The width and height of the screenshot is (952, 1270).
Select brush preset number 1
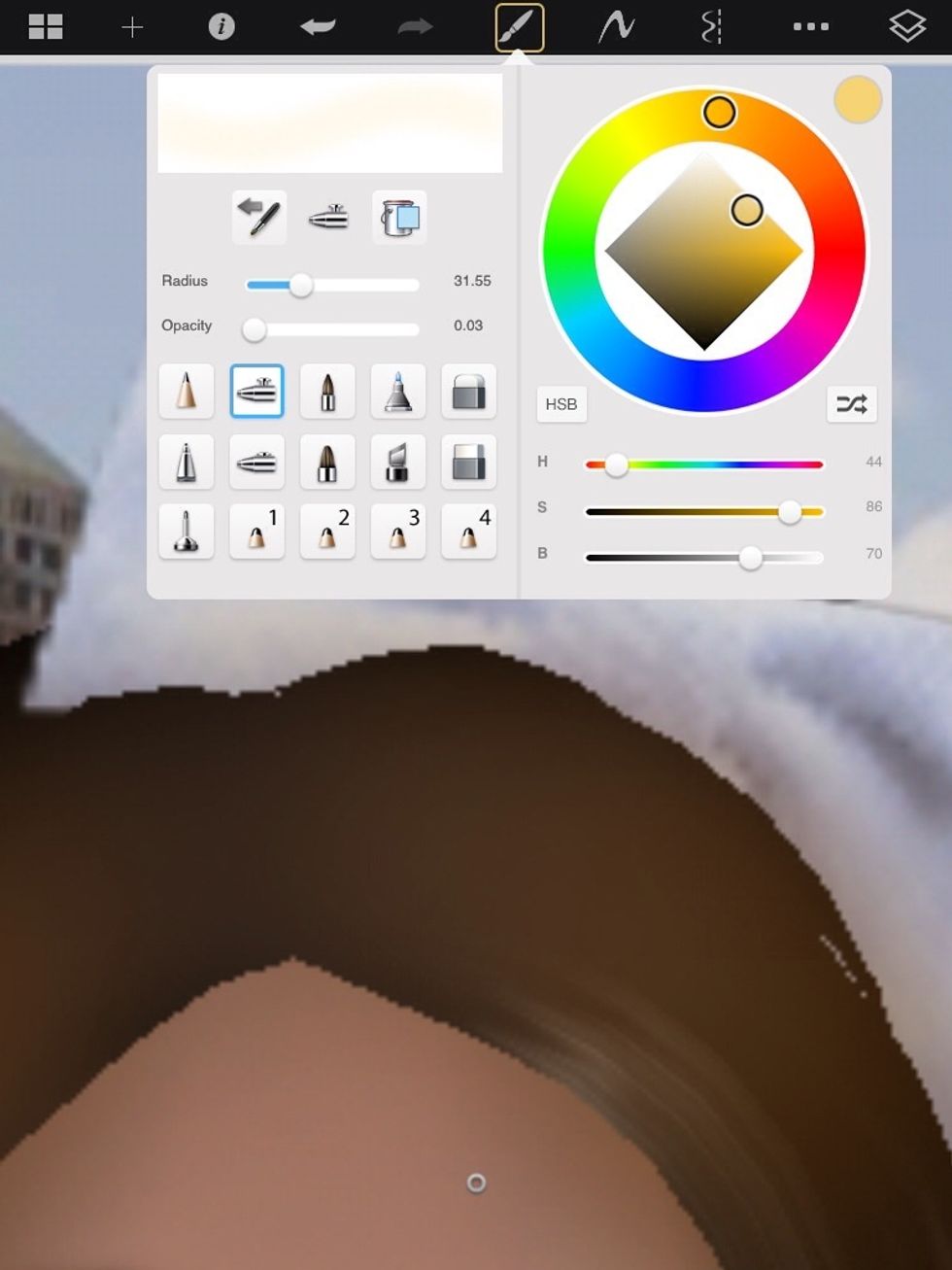point(257,532)
